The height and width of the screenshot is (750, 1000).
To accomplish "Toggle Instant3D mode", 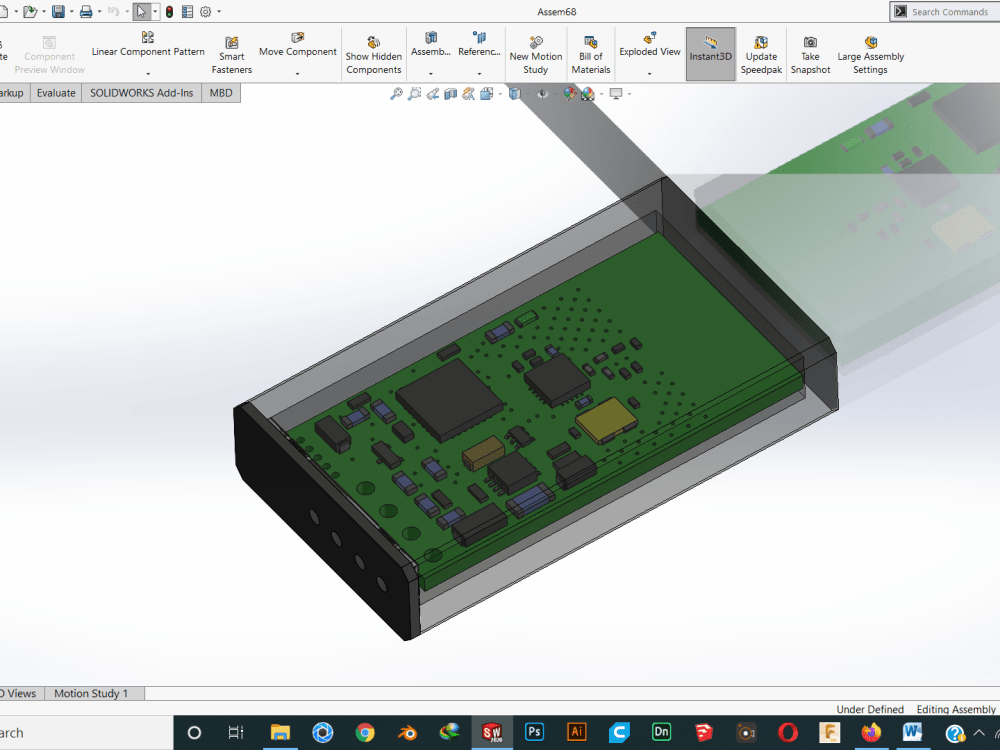I will [x=710, y=54].
